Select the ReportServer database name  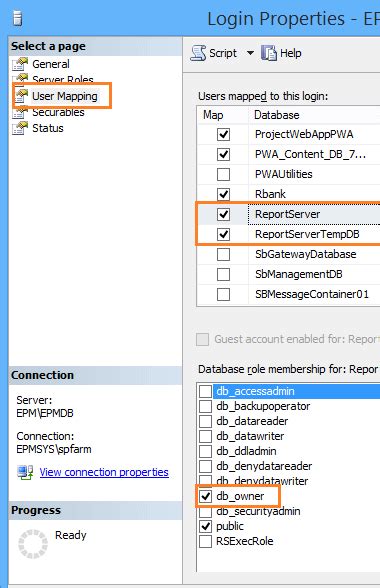pos(287,214)
